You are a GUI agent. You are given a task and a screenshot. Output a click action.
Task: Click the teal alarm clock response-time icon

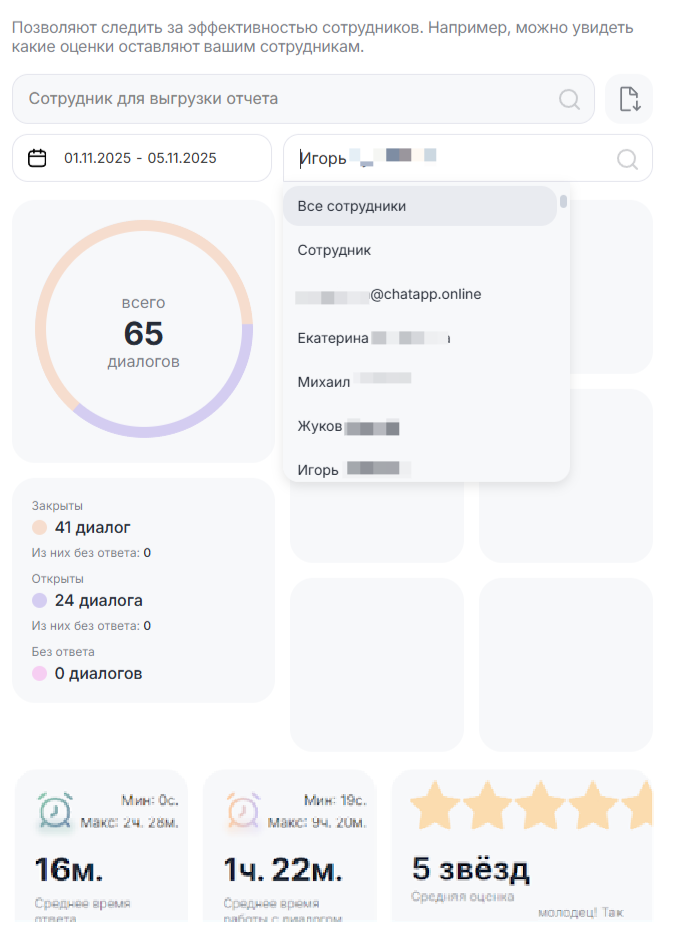(54, 810)
